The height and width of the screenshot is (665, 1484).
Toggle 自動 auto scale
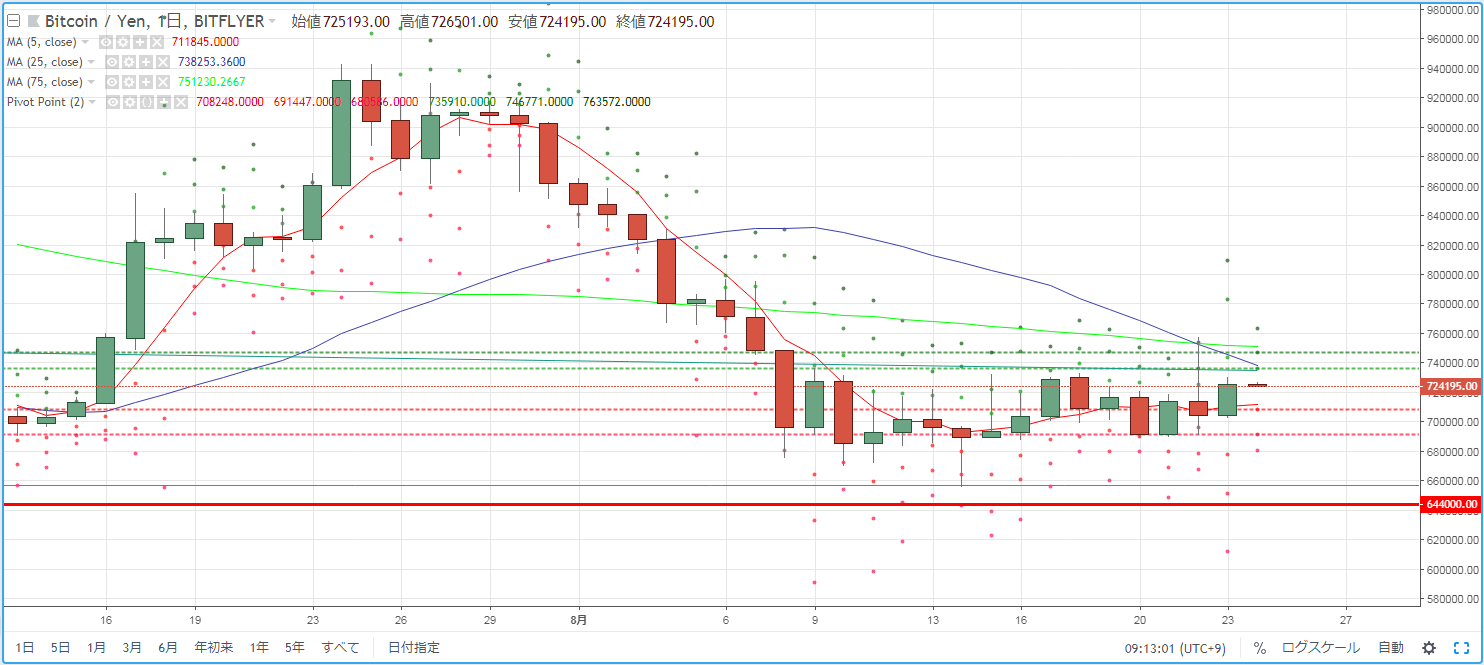tap(1391, 647)
